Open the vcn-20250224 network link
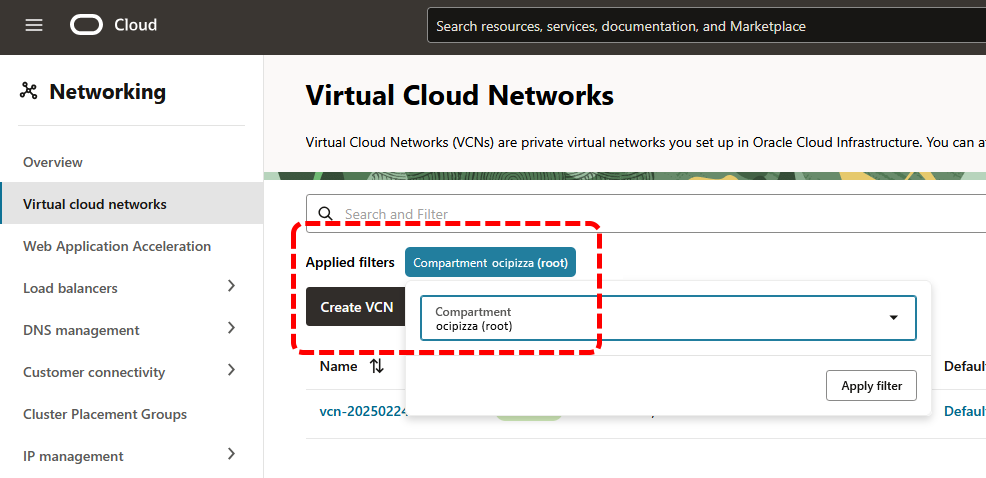986x478 pixels. (x=360, y=411)
